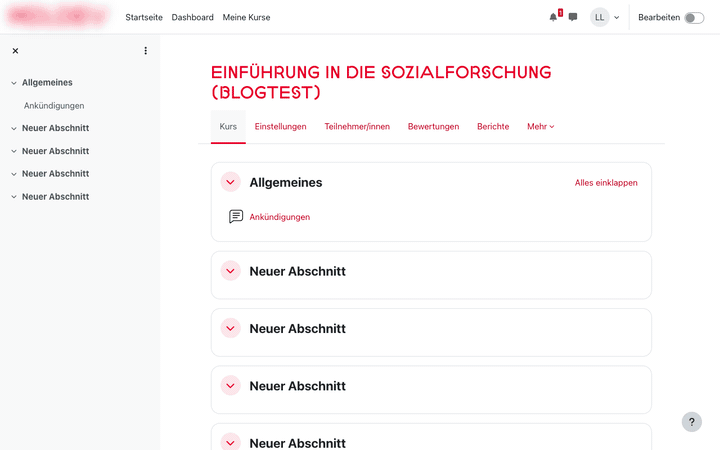Click the site logo in header
The height and width of the screenshot is (450, 720).
[x=57, y=17]
